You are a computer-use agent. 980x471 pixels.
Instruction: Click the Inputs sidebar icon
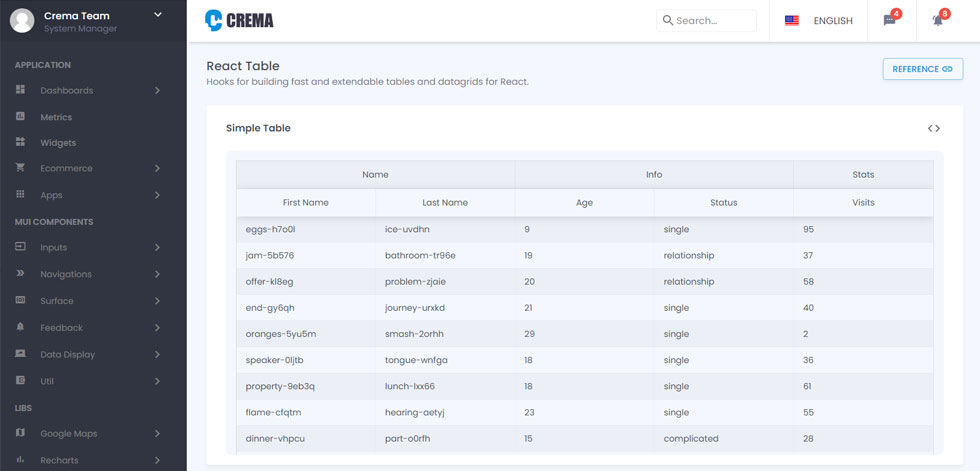21,247
